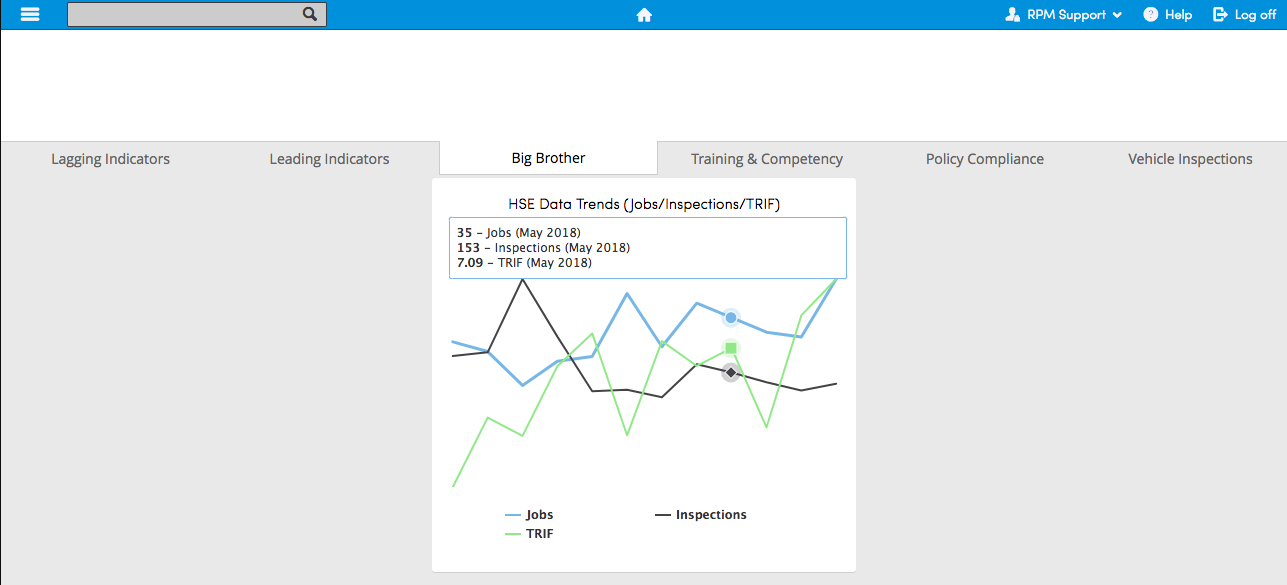Select the blue Jobs data point marker
This screenshot has height=585, width=1287.
[731, 317]
